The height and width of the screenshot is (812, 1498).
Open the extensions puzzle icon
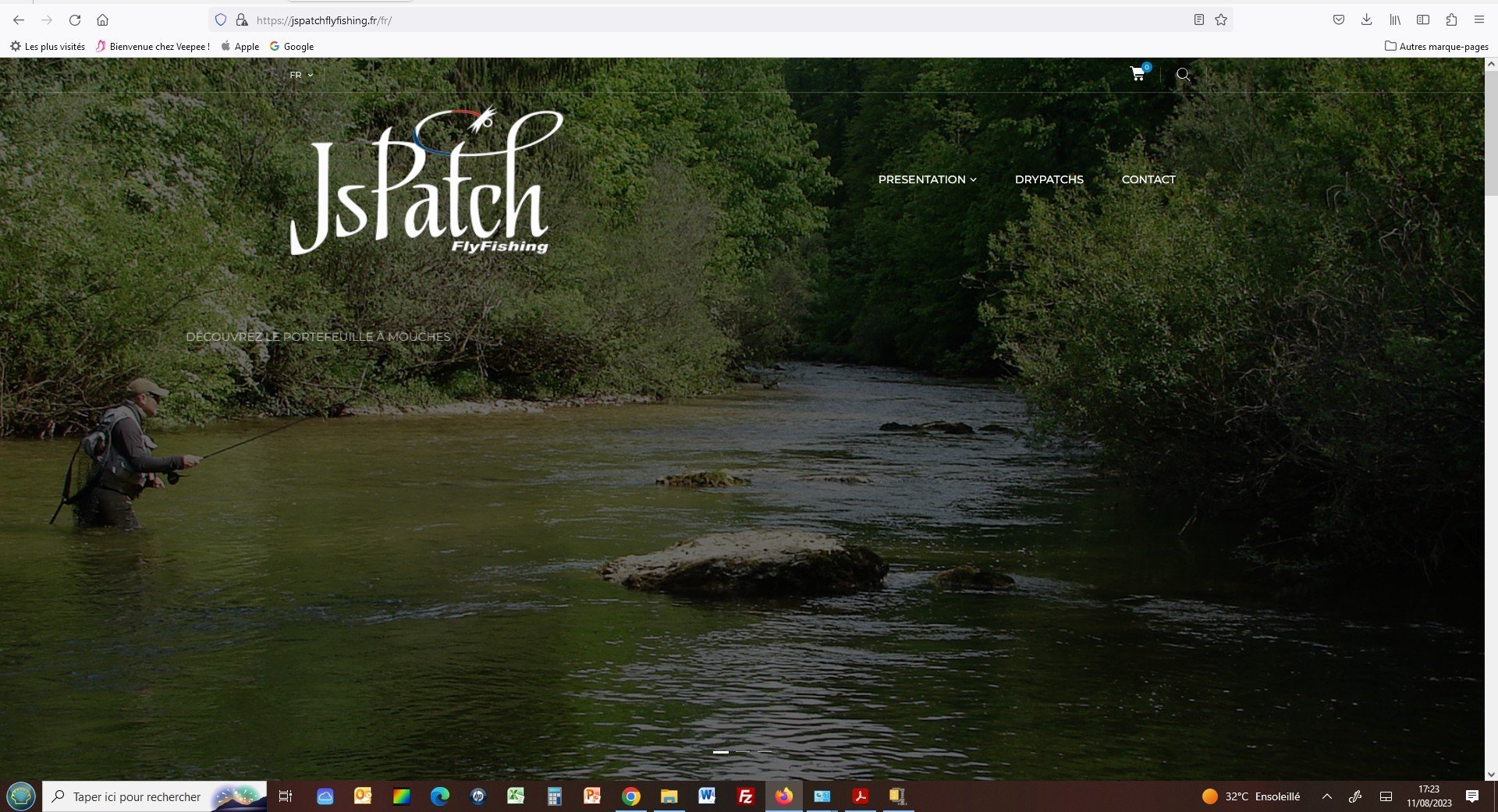(1451, 20)
